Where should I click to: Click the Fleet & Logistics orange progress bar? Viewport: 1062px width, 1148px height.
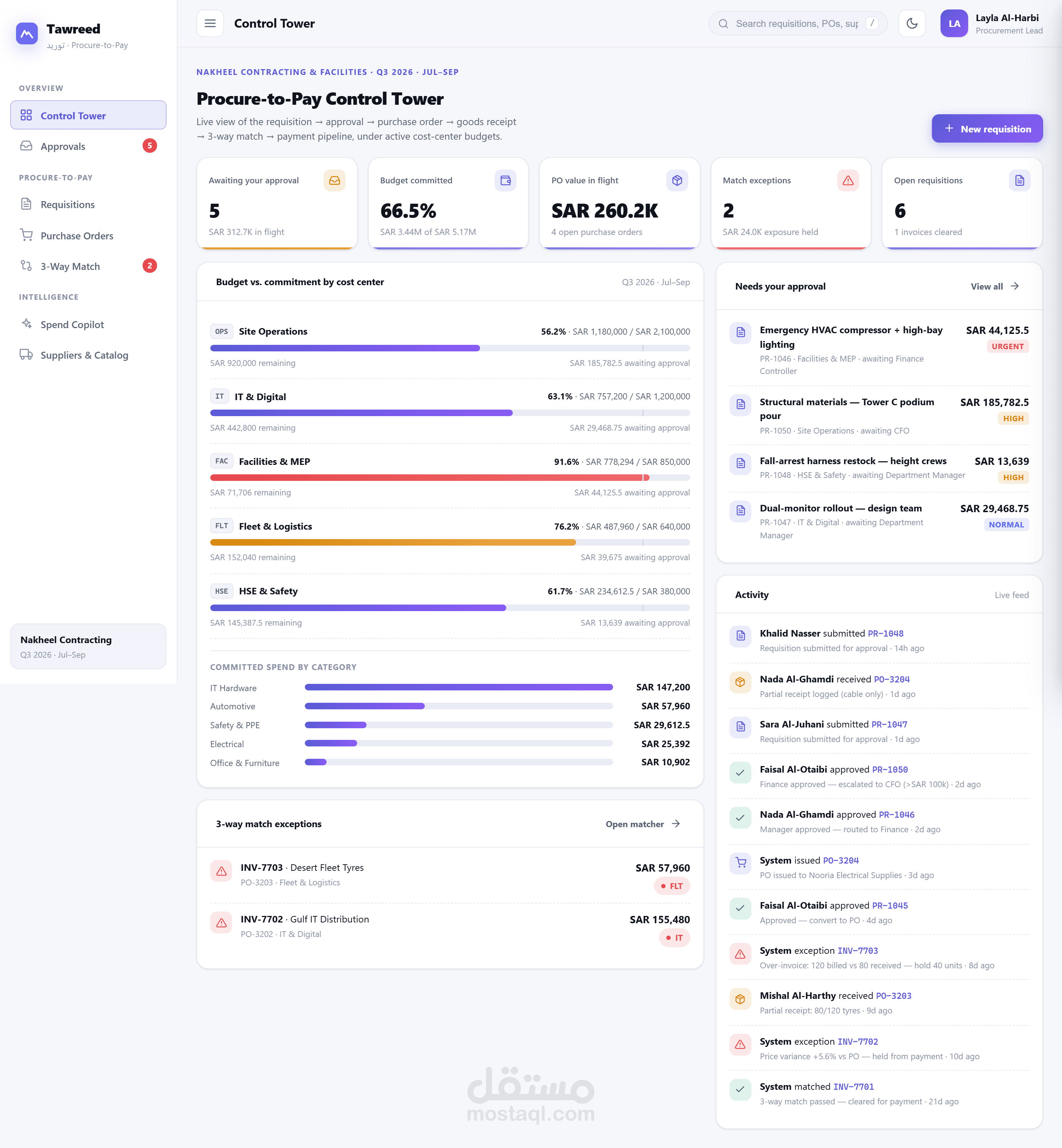point(450,543)
